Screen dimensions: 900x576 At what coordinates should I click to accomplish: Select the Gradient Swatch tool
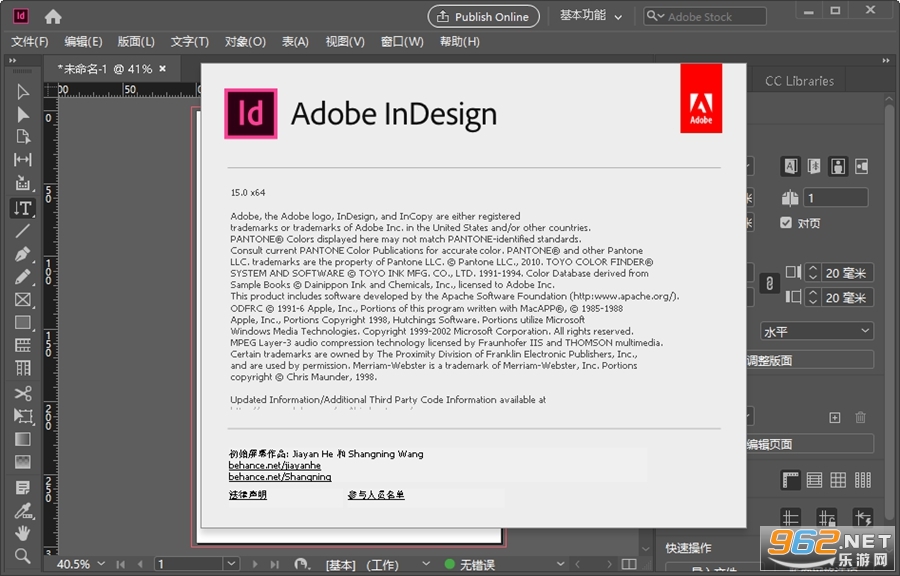22,439
